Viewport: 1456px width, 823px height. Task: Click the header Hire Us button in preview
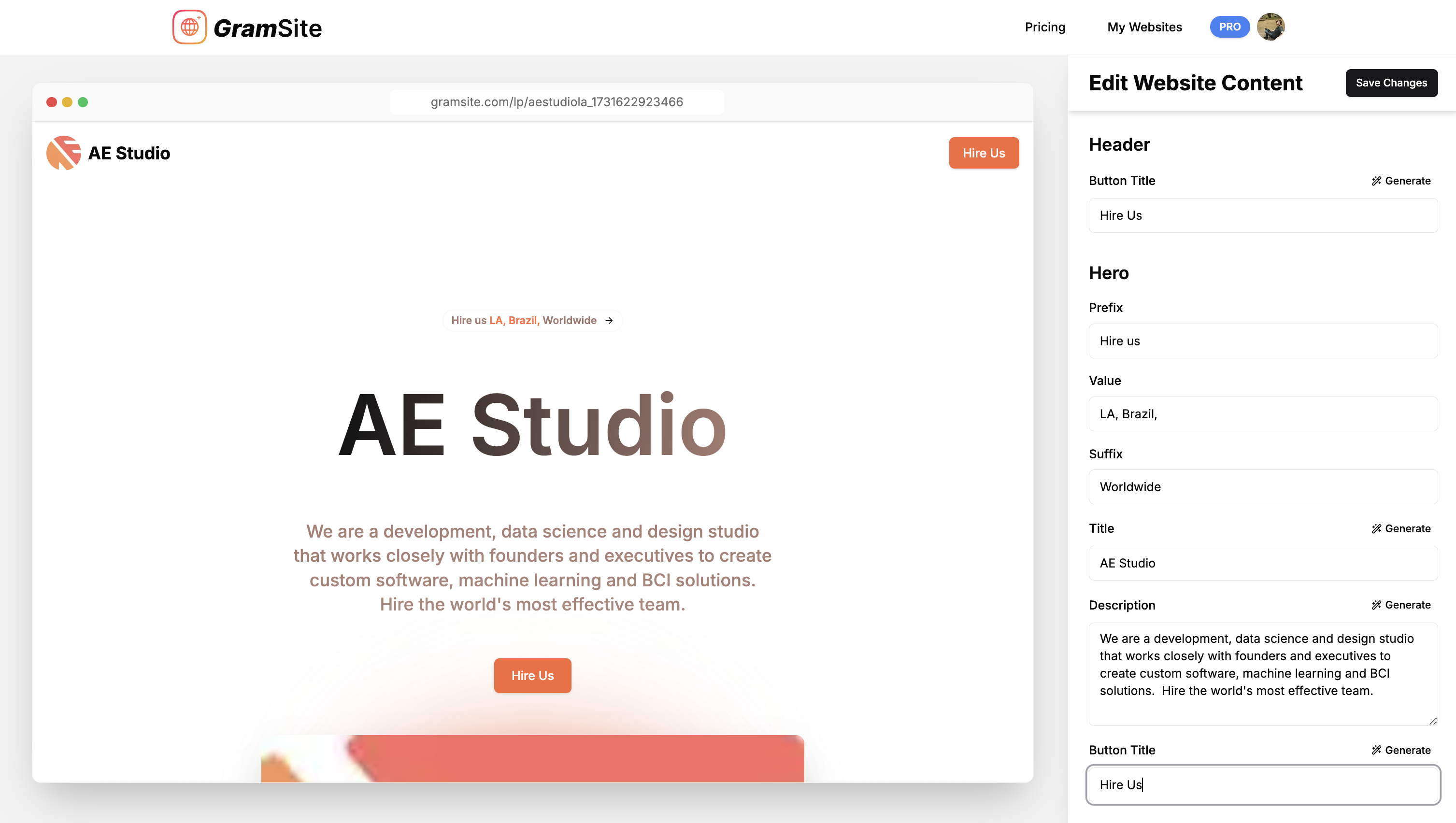984,153
